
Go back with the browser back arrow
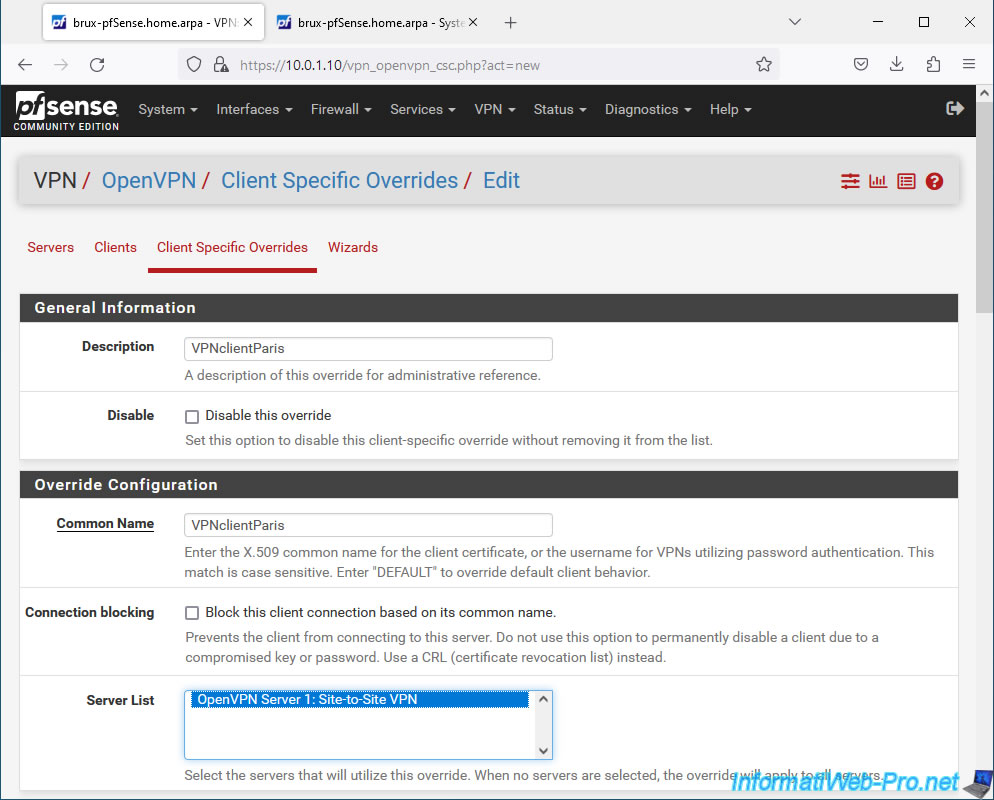tap(25, 65)
